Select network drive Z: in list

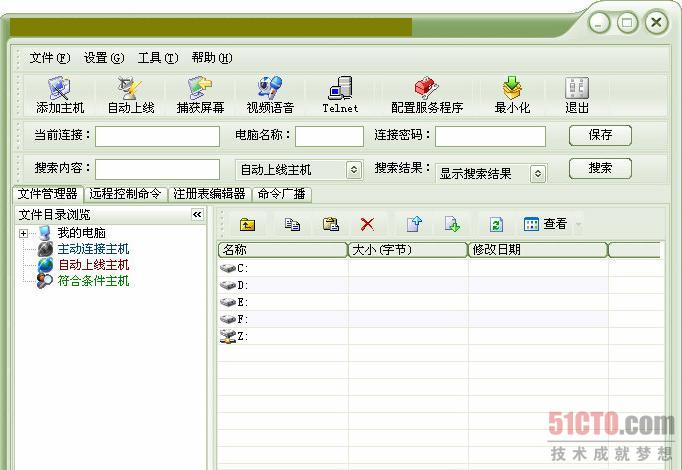[234, 336]
